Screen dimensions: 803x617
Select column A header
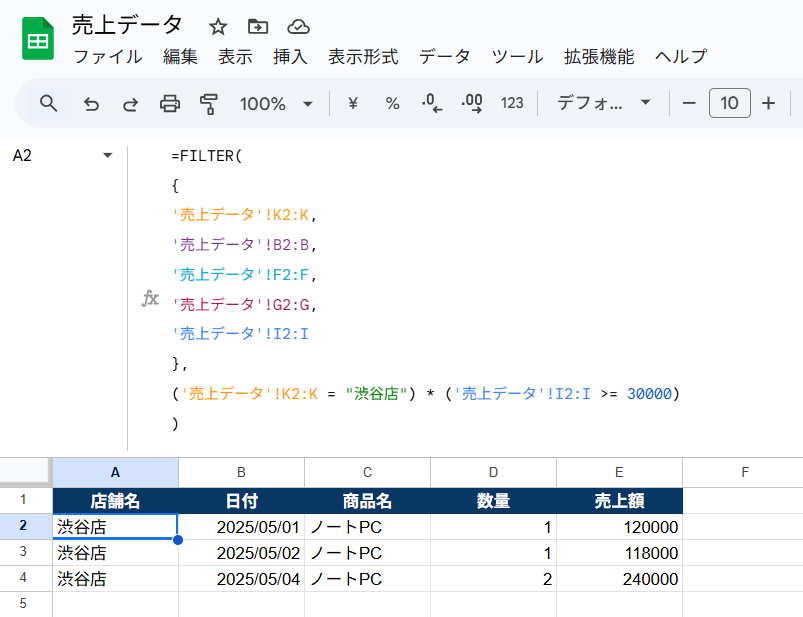(x=115, y=472)
